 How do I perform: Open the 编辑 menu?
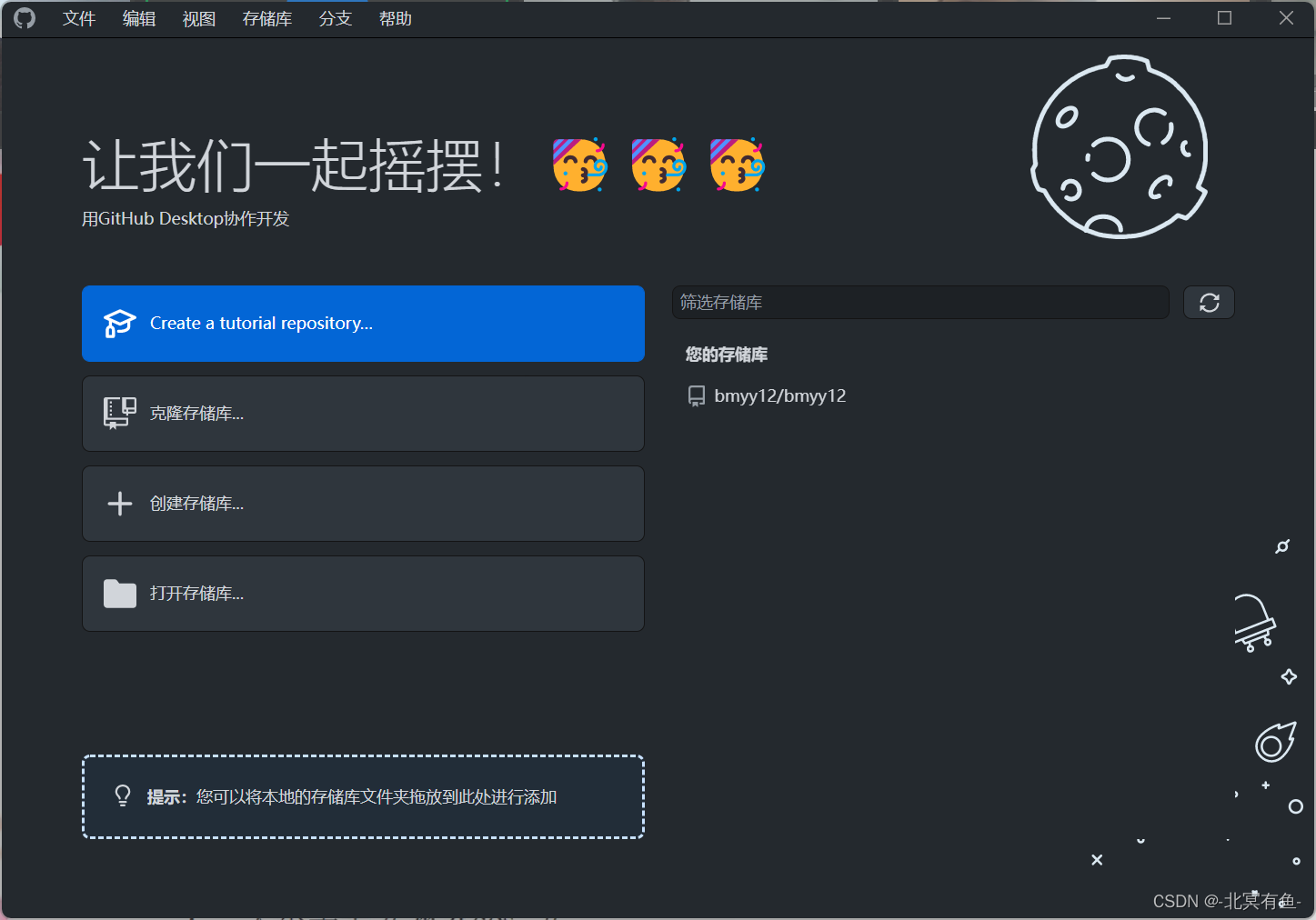tap(139, 18)
